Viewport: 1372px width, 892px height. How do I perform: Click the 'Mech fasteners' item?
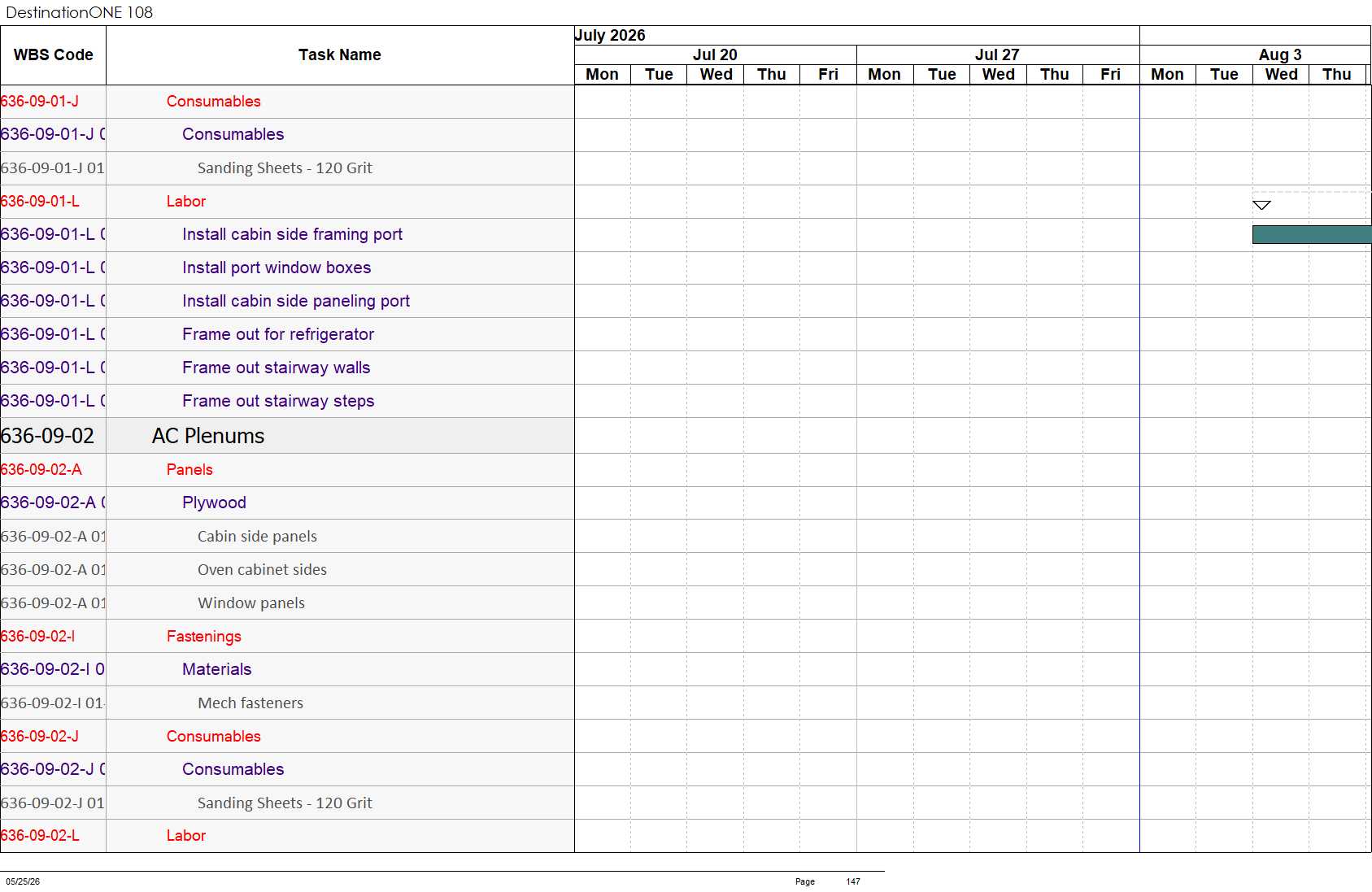click(x=250, y=703)
